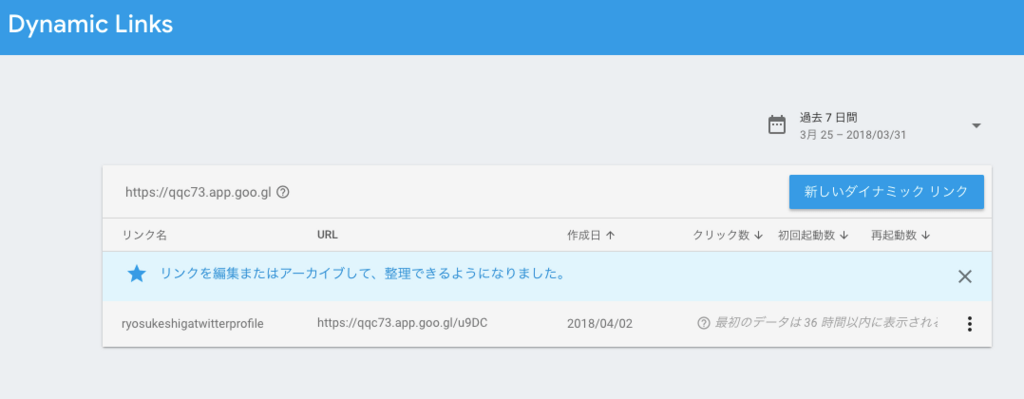Viewport: 1024px width, 399px height.
Task: Click help icon beside 最初のデータは 36 時間 message
Action: [703, 323]
